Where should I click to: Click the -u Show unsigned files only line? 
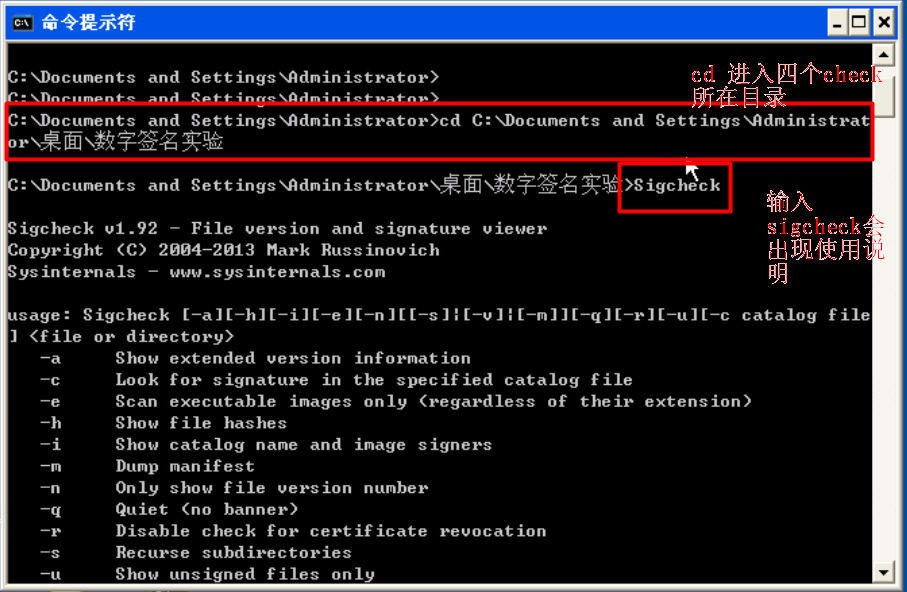207,574
